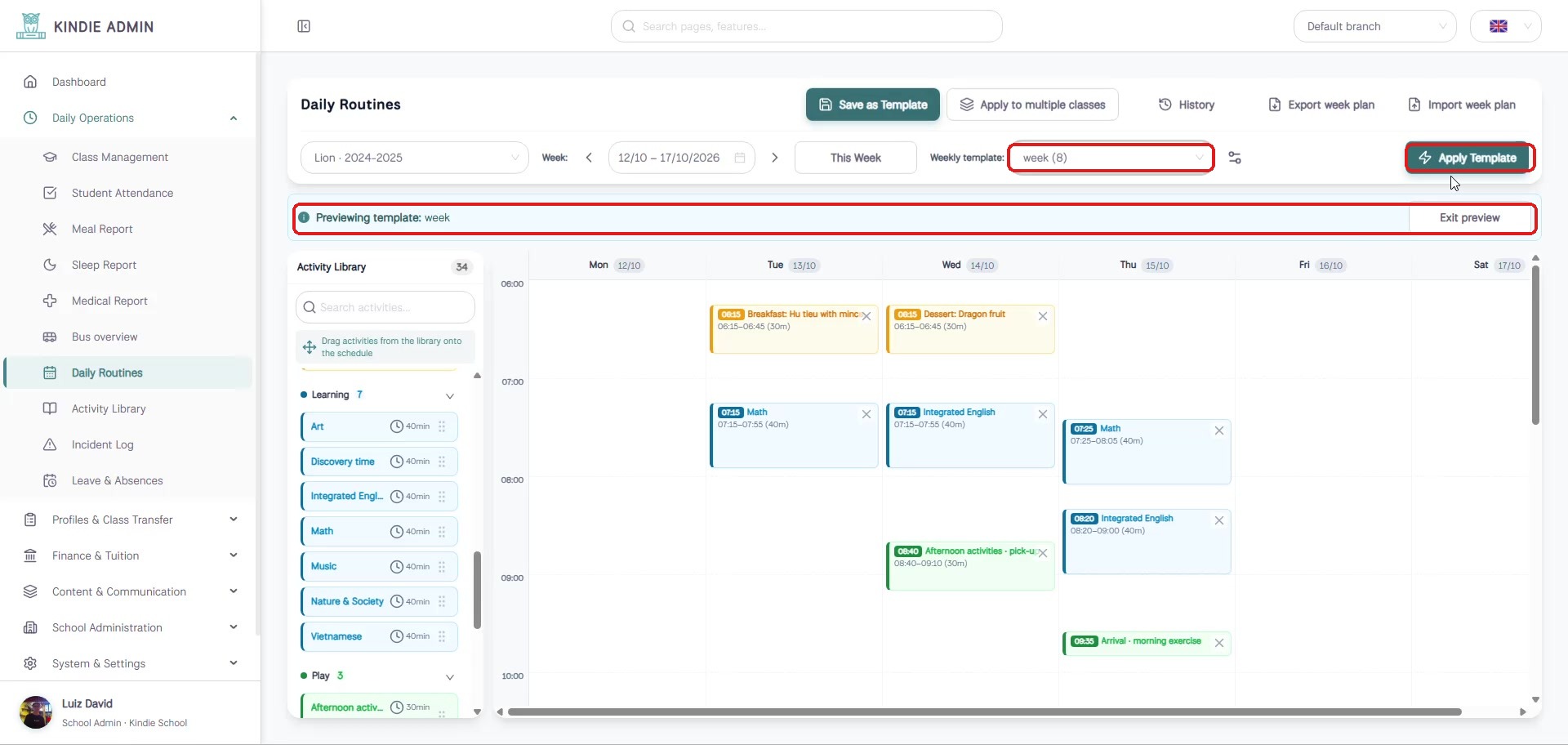Click drag handle on Music activity

point(442,566)
